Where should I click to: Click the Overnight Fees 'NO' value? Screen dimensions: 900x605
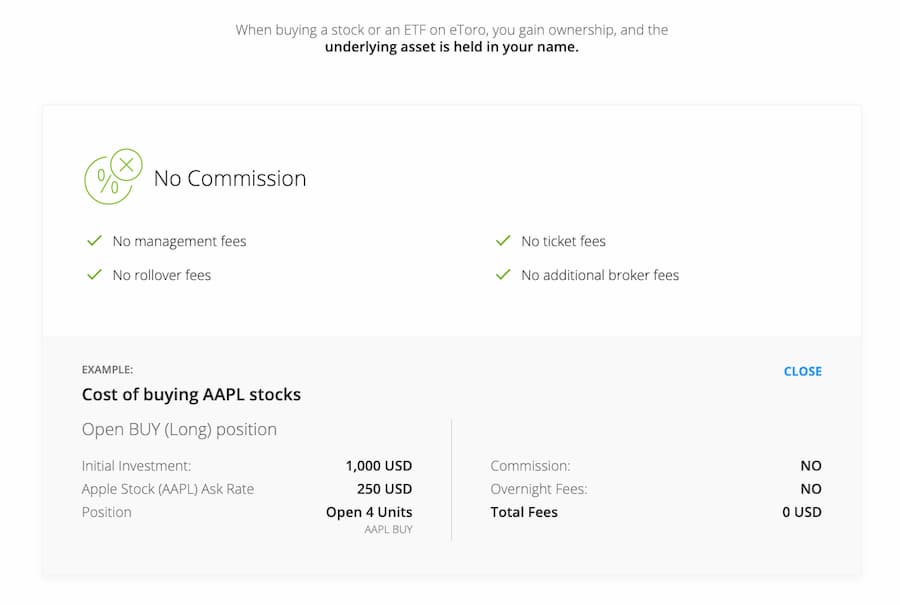(811, 488)
